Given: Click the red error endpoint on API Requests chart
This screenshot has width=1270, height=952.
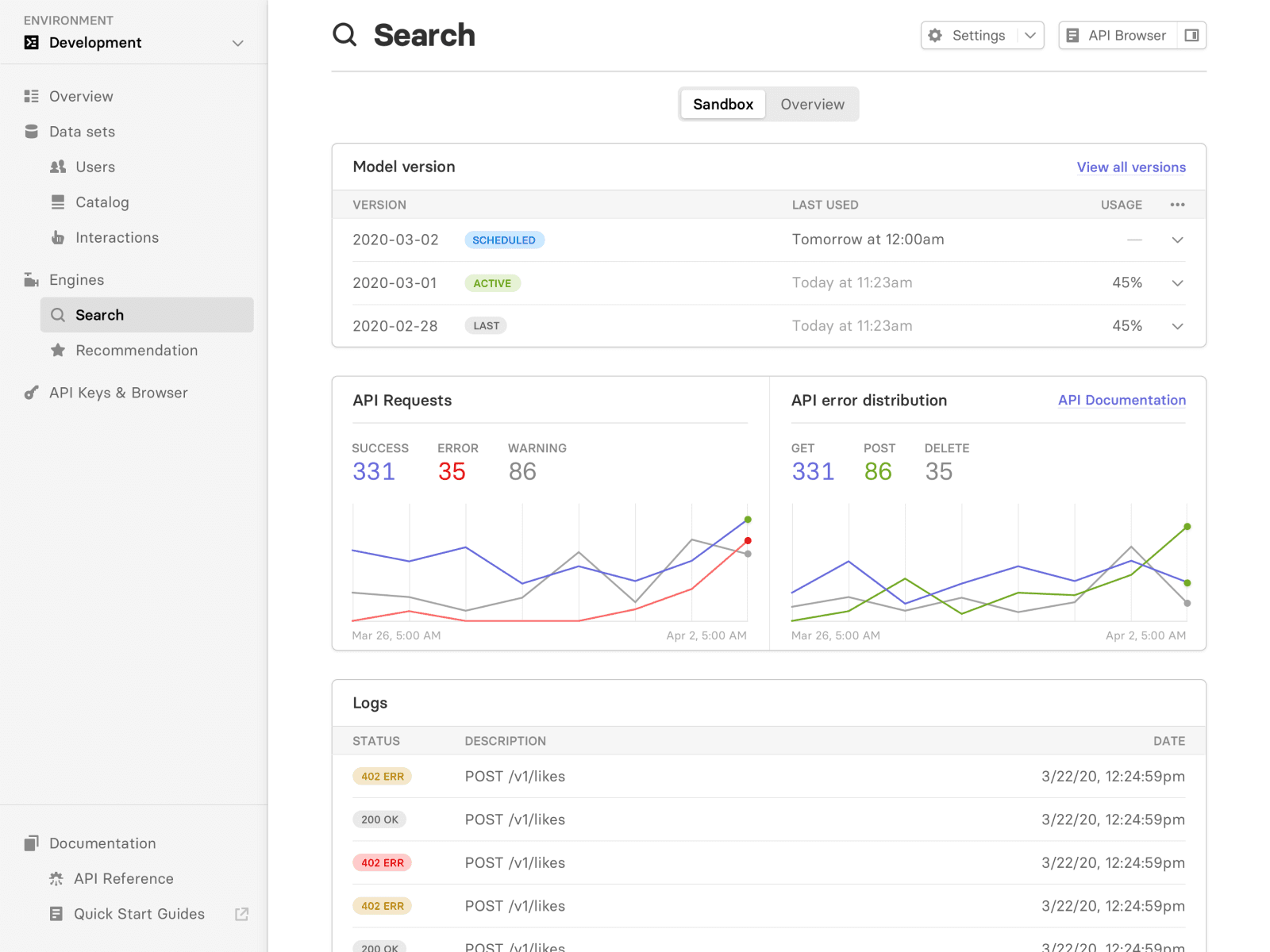Looking at the screenshot, I should point(748,540).
